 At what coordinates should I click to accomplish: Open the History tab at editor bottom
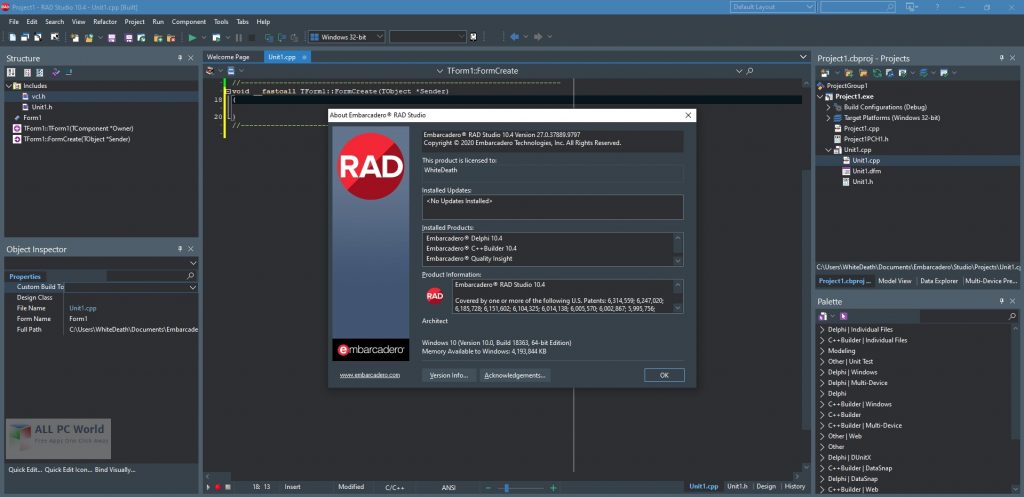pyautogui.click(x=795, y=487)
